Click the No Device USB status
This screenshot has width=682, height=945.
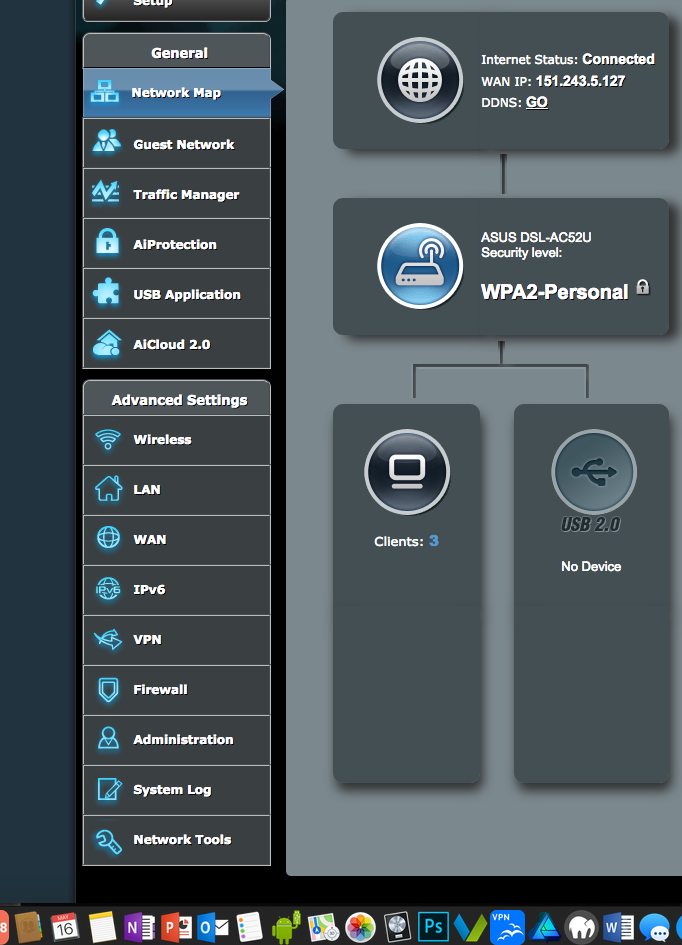click(591, 567)
